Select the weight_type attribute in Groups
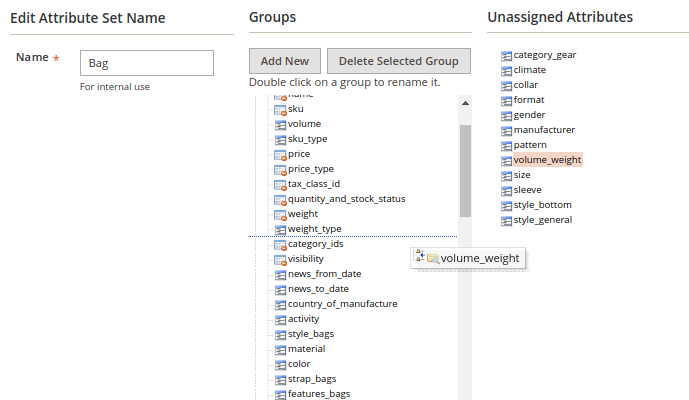The height and width of the screenshot is (400, 689). [314, 229]
